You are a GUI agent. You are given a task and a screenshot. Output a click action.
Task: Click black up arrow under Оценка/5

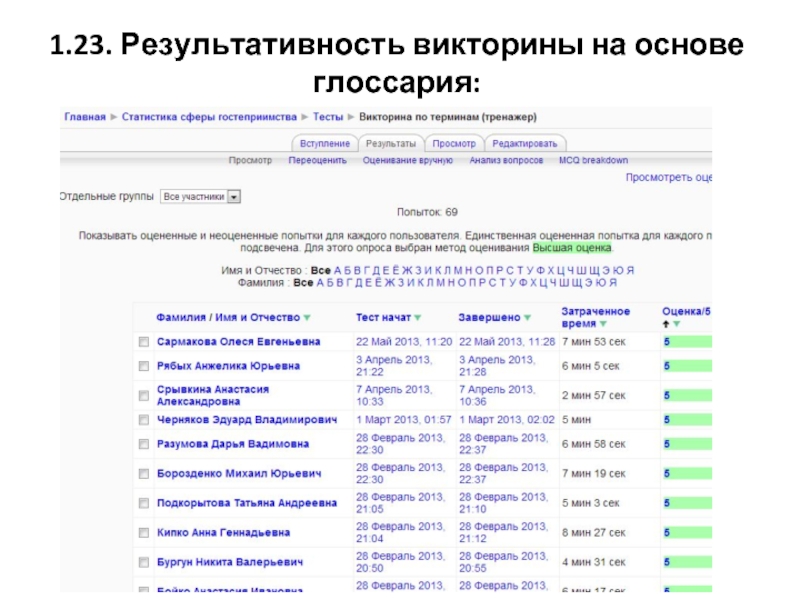click(666, 324)
